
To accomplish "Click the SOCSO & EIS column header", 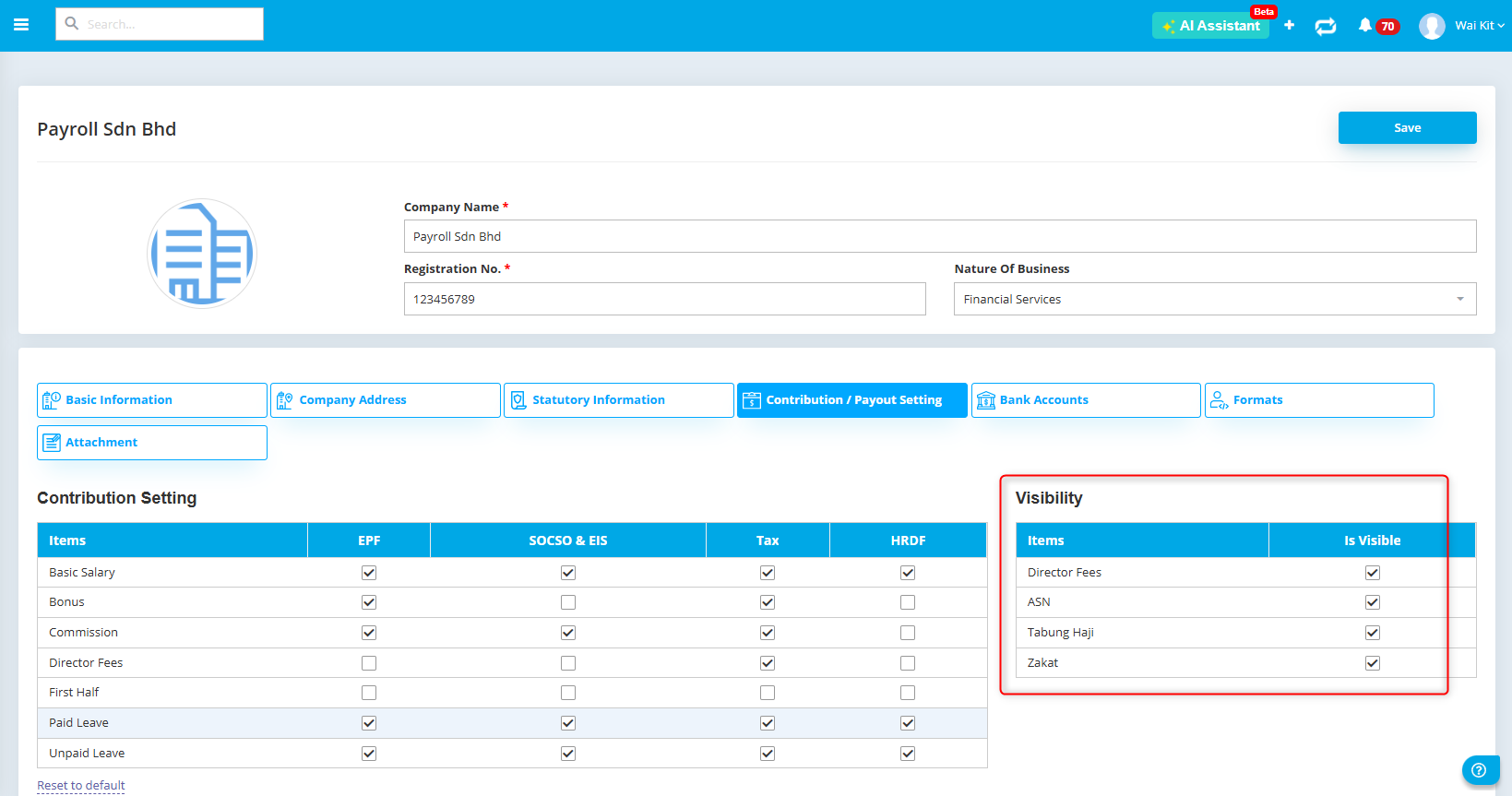I will click(x=568, y=541).
